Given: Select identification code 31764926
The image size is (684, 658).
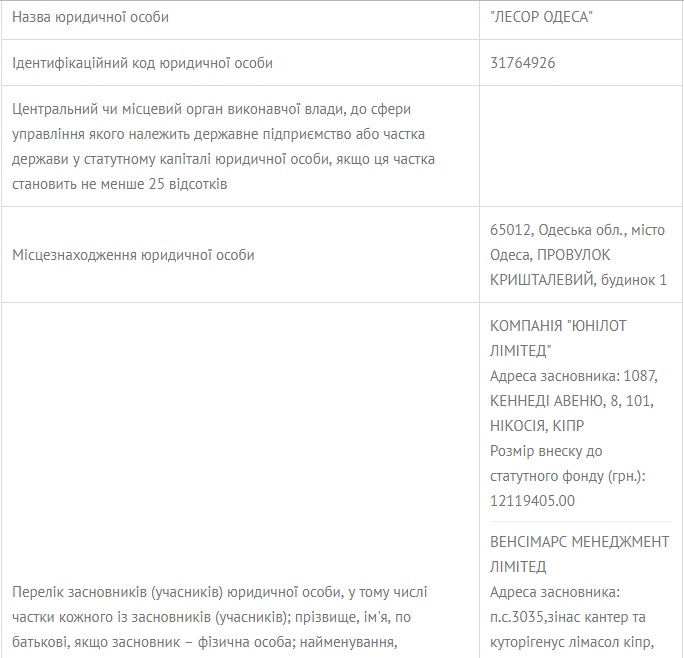Looking at the screenshot, I should pyautogui.click(x=523, y=63).
